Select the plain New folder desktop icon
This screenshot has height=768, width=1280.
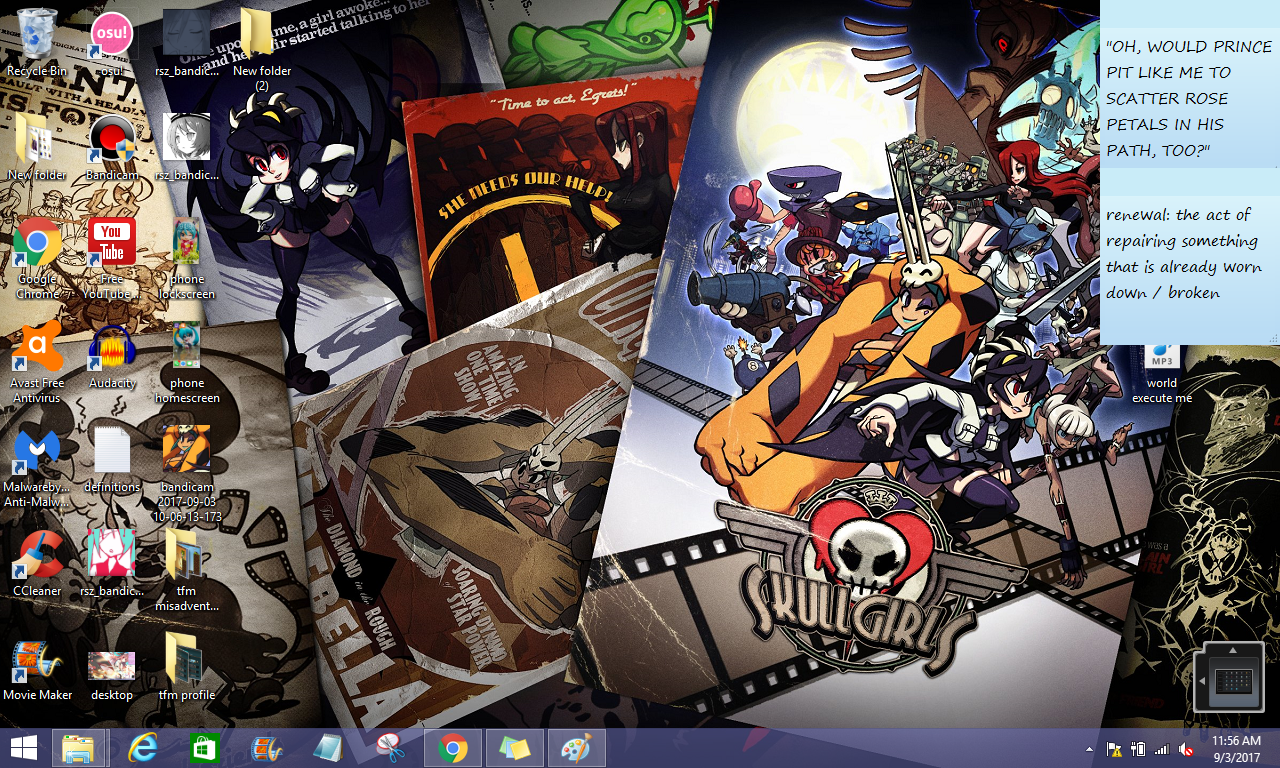click(37, 146)
